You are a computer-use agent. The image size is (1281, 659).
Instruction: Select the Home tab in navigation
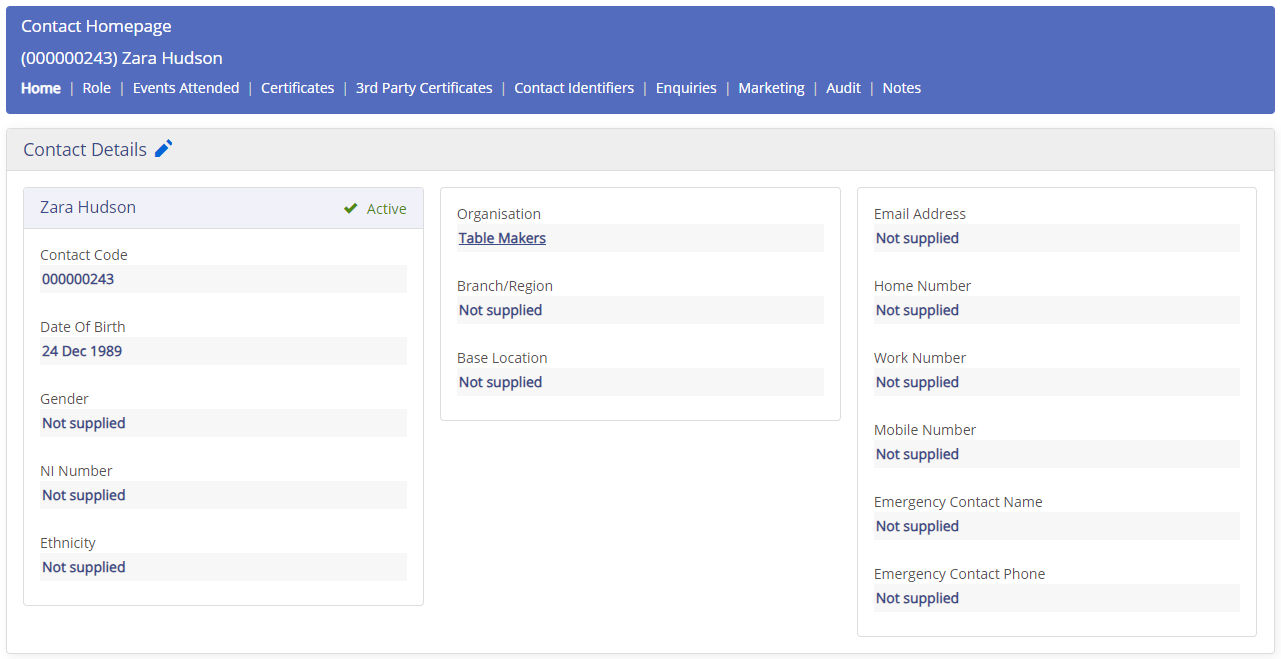(x=40, y=88)
